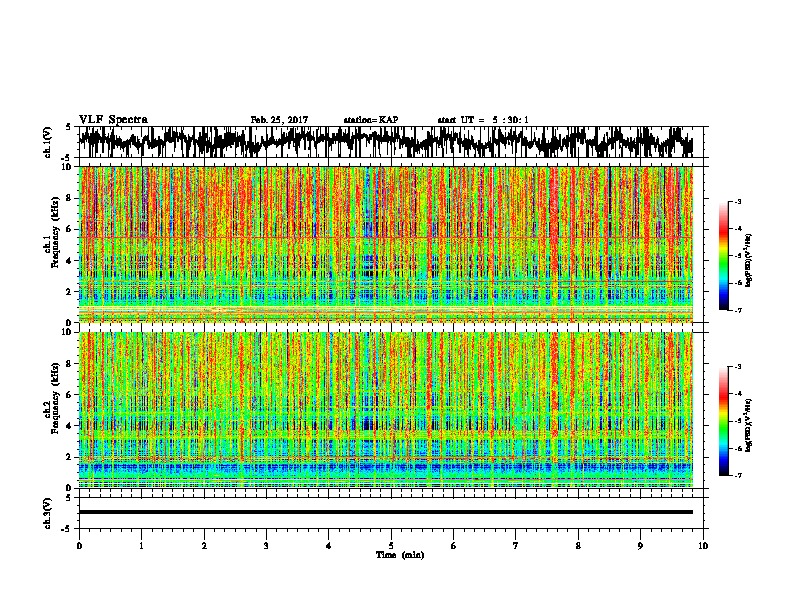This screenshot has width=792, height=612.
Task: Click the '5' tick on ch.1(V) axis
Action: (68, 127)
